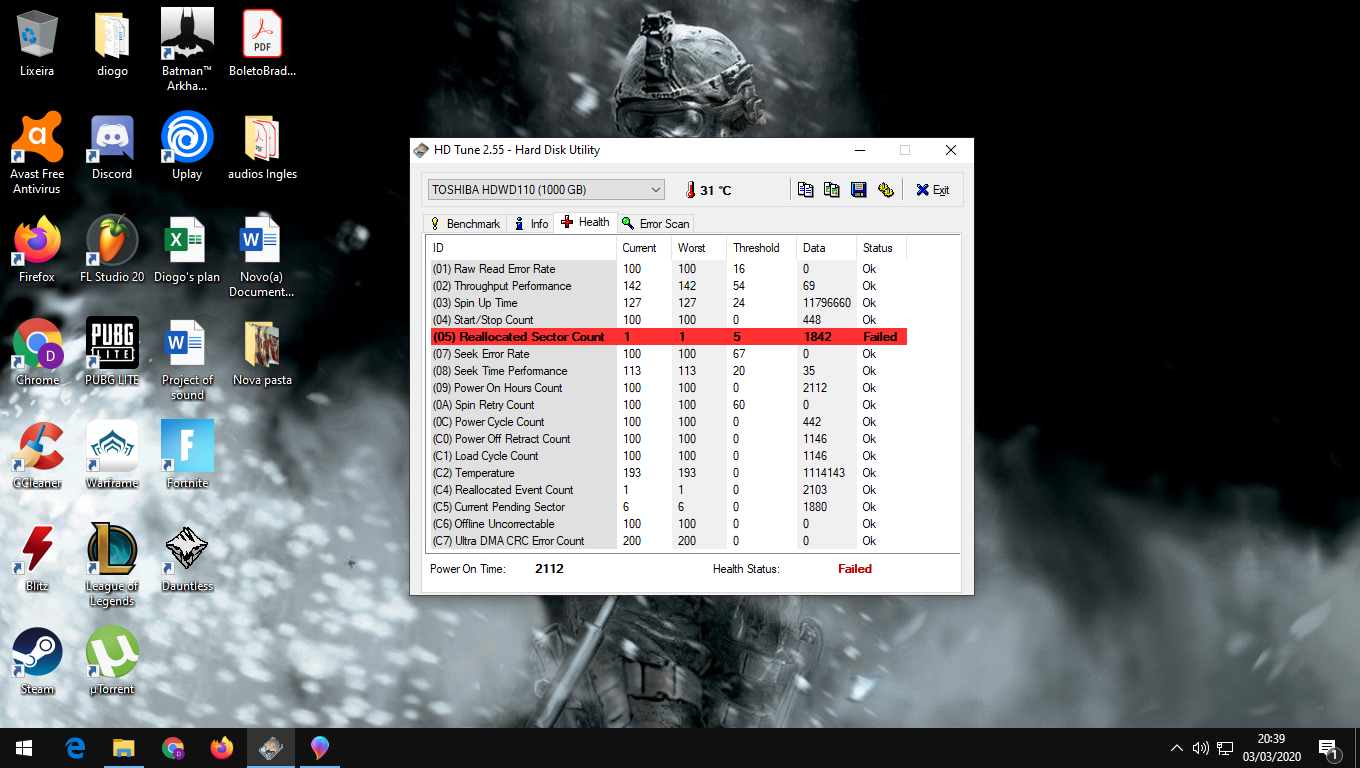1360x768 pixels.
Task: Select the Start/Stop Count row
Action: (x=668, y=320)
